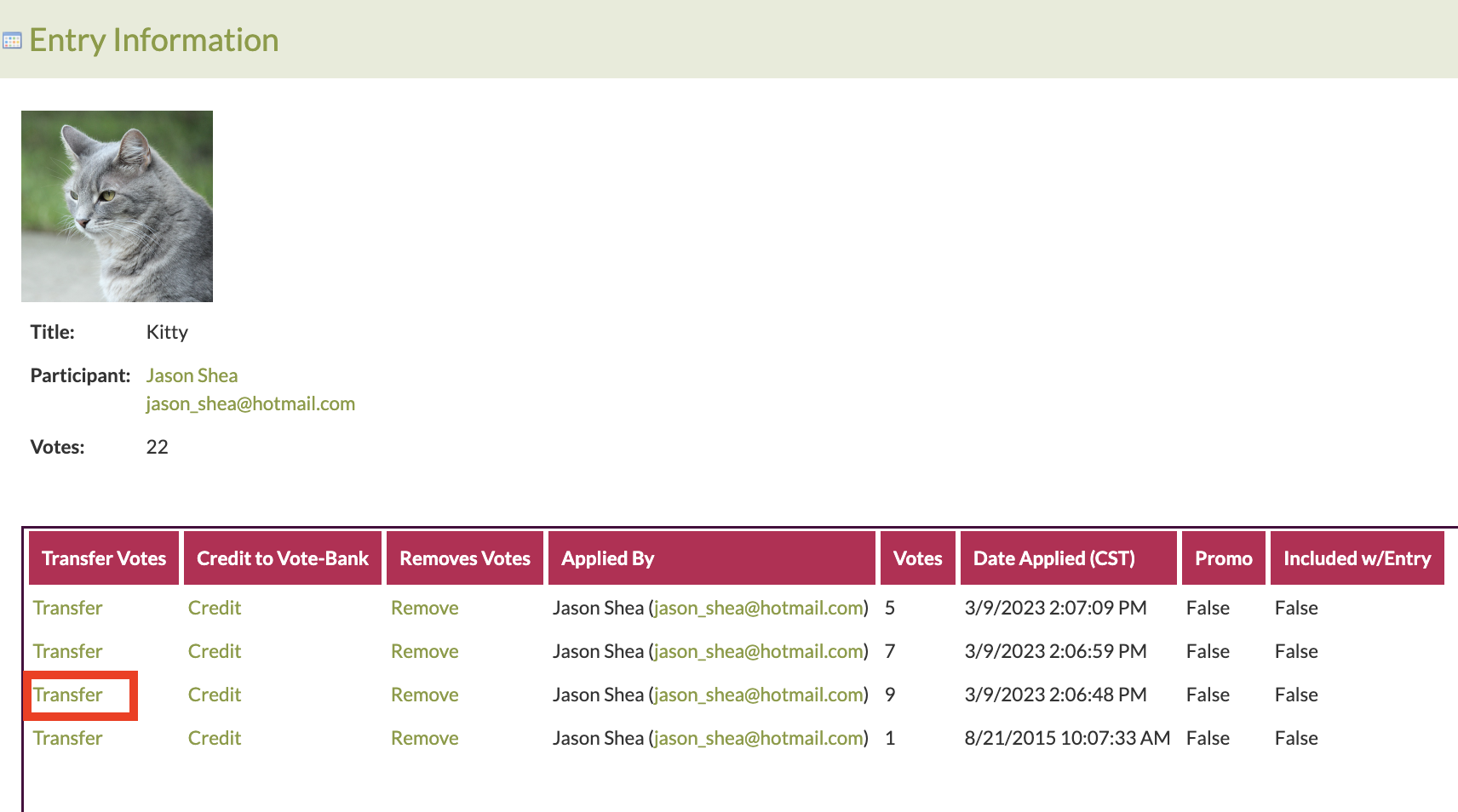Click the Votes: field label
Image resolution: width=1458 pixels, height=812 pixels.
pos(57,447)
